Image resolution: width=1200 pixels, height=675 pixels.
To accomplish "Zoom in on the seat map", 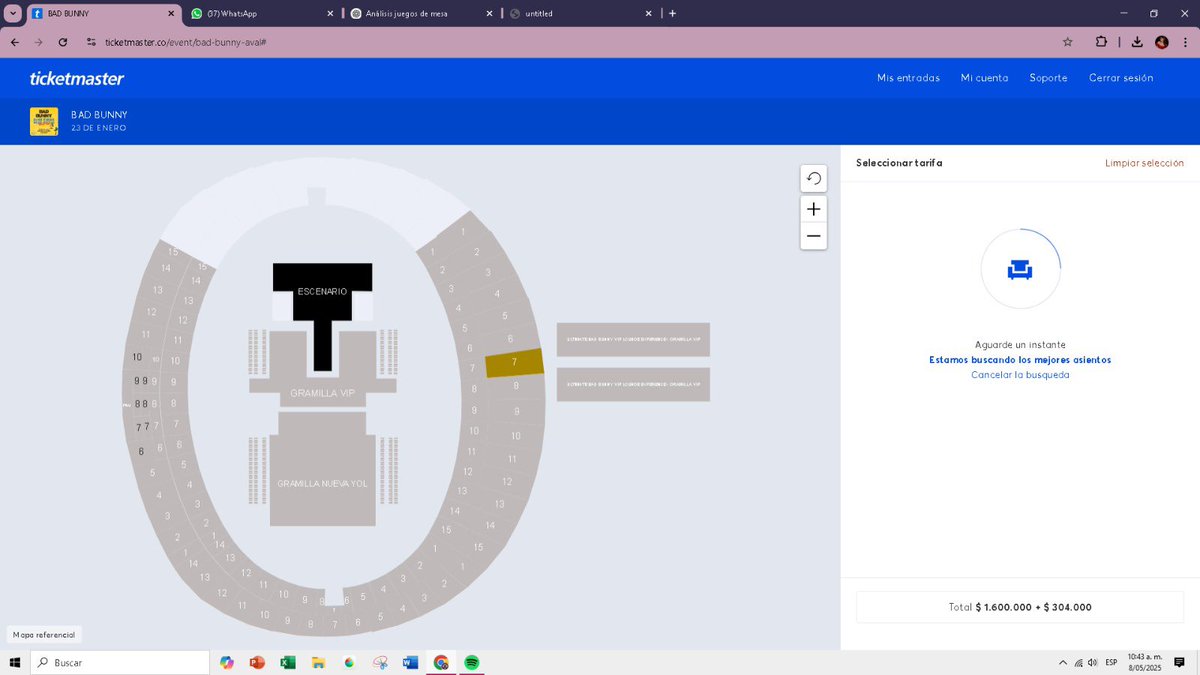I will coord(814,209).
